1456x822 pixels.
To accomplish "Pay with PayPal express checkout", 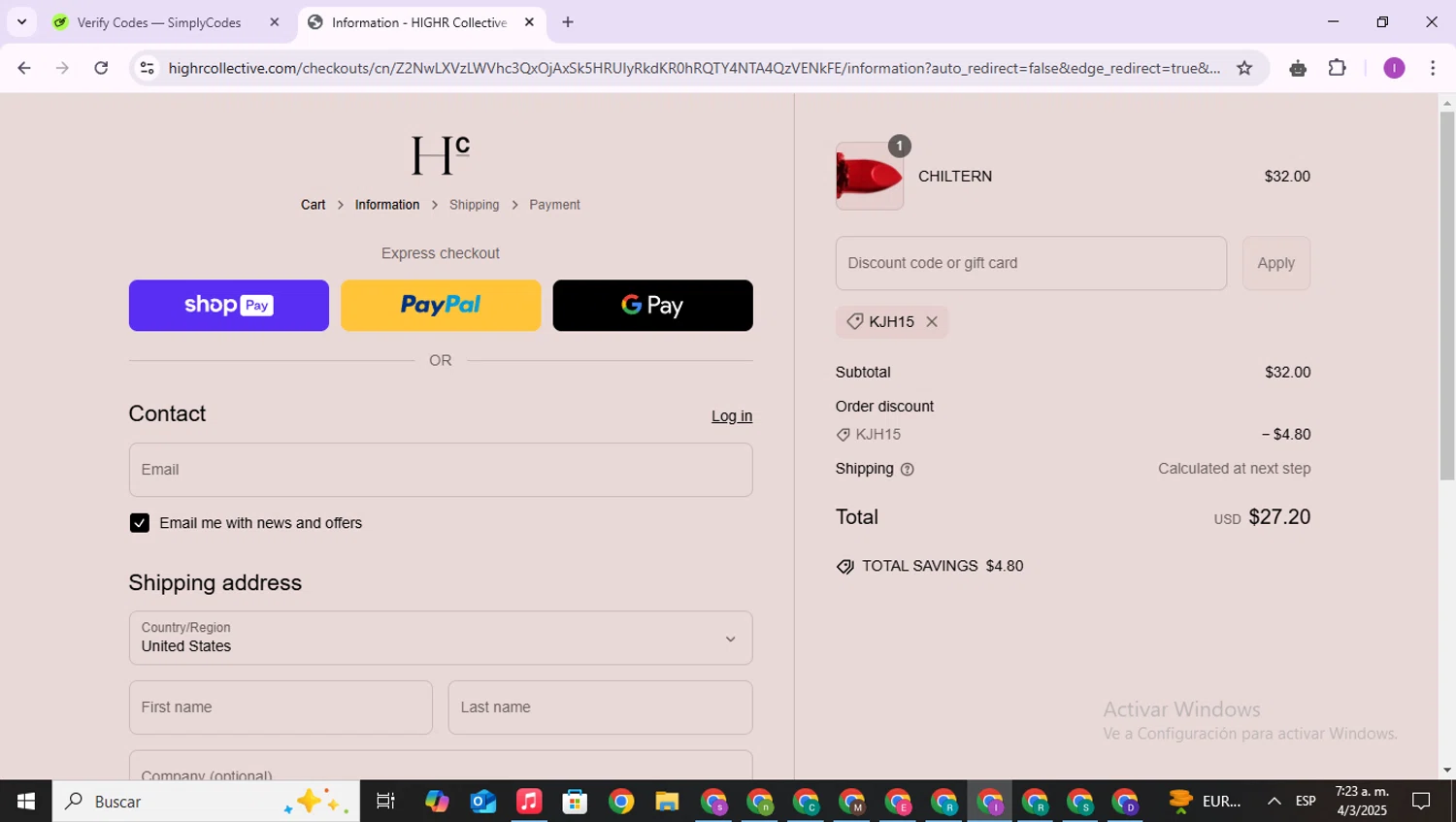I will pyautogui.click(x=441, y=306).
